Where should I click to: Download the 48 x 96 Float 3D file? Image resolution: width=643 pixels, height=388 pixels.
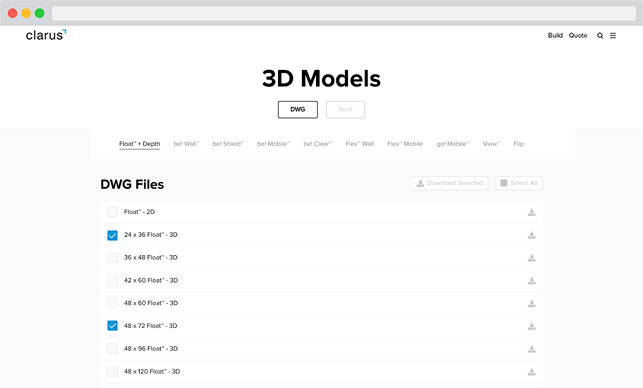click(x=531, y=349)
